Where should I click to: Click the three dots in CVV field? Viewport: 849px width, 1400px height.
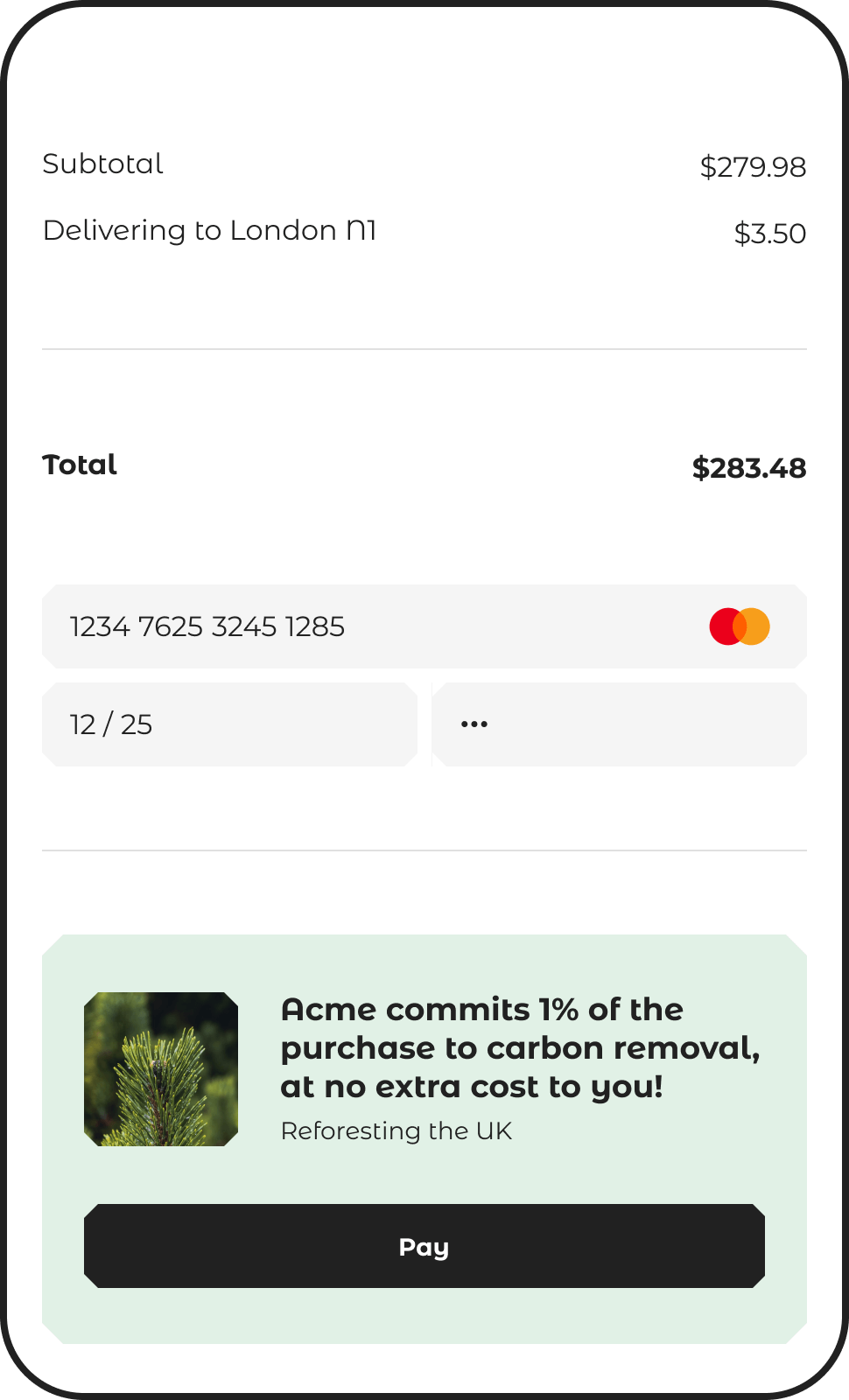coord(474,724)
